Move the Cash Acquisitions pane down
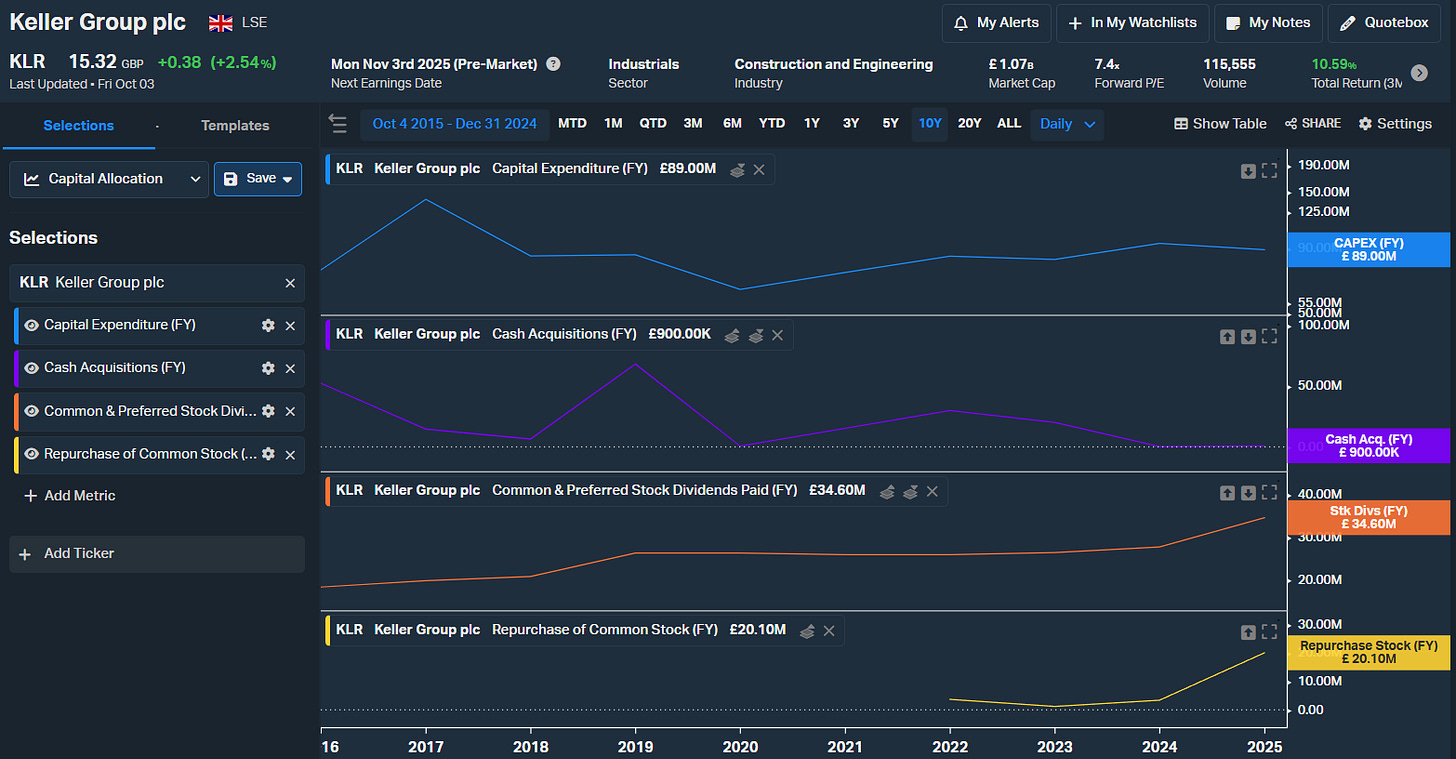Image resolution: width=1456 pixels, height=759 pixels. (x=1248, y=337)
